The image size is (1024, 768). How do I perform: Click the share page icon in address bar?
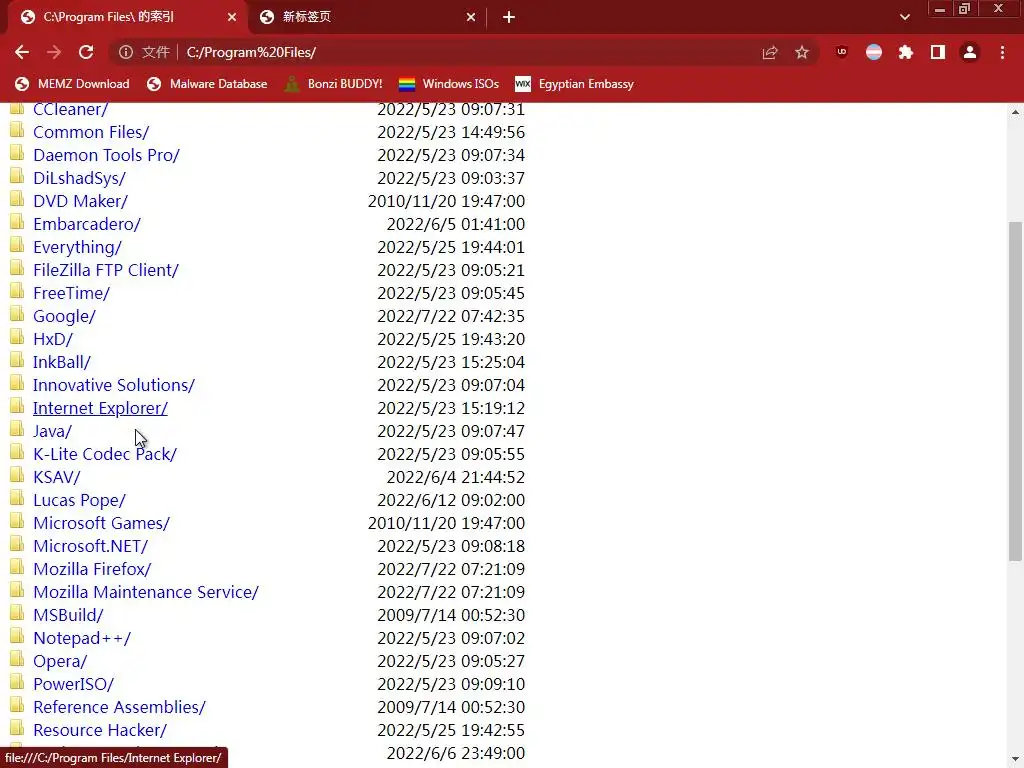(770, 52)
